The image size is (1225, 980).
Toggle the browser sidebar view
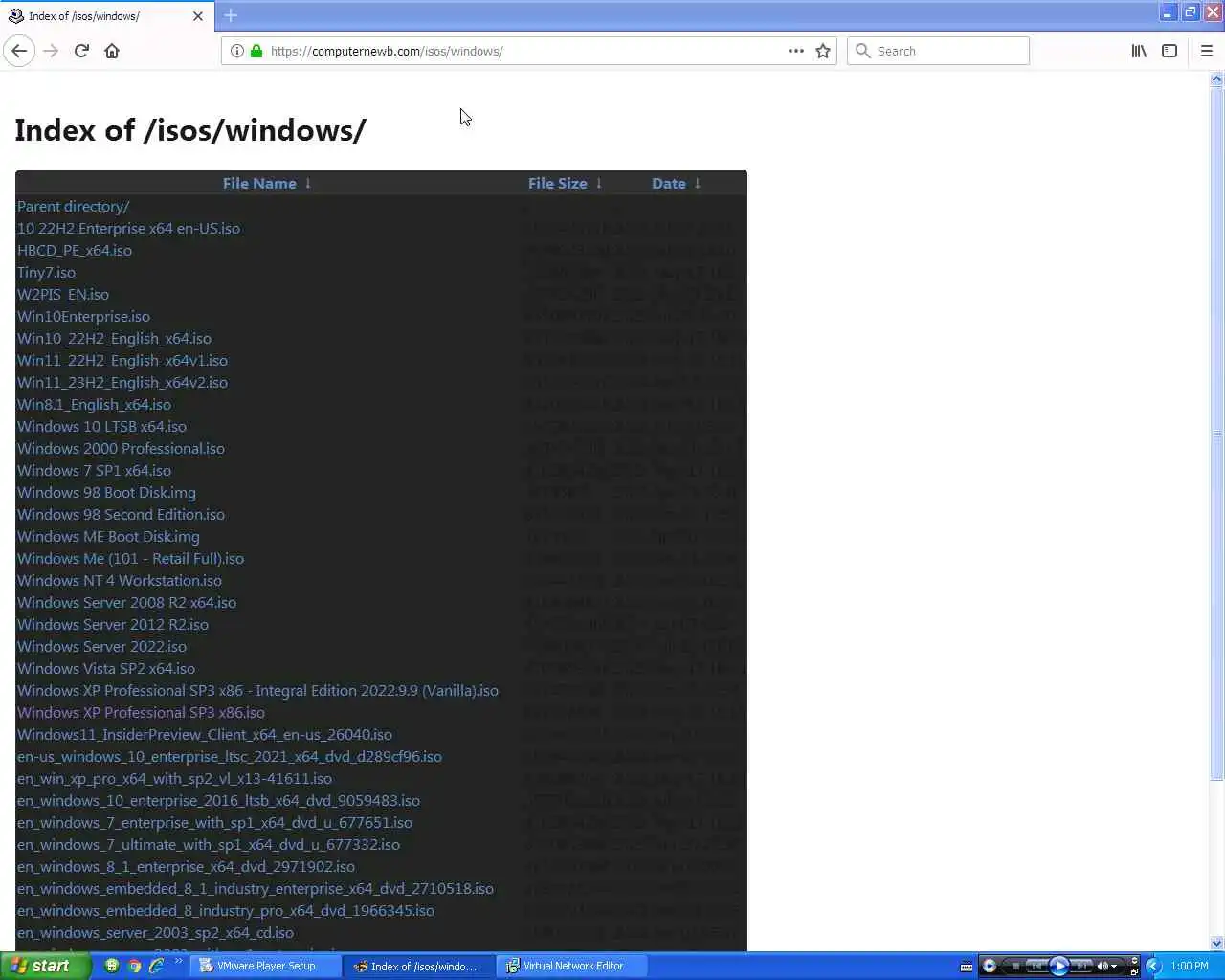pos(1169,51)
